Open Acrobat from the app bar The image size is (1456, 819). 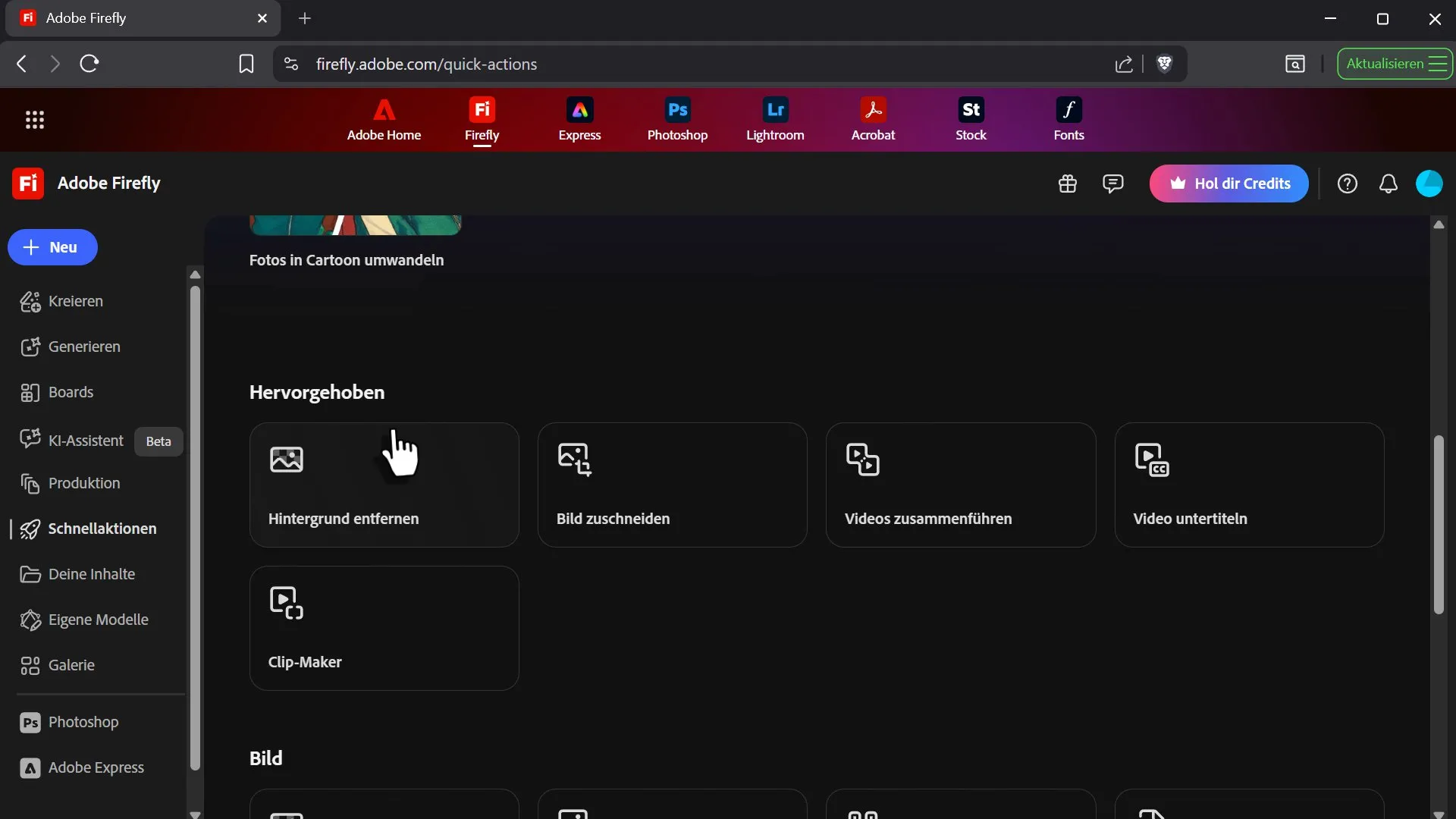[x=873, y=120]
